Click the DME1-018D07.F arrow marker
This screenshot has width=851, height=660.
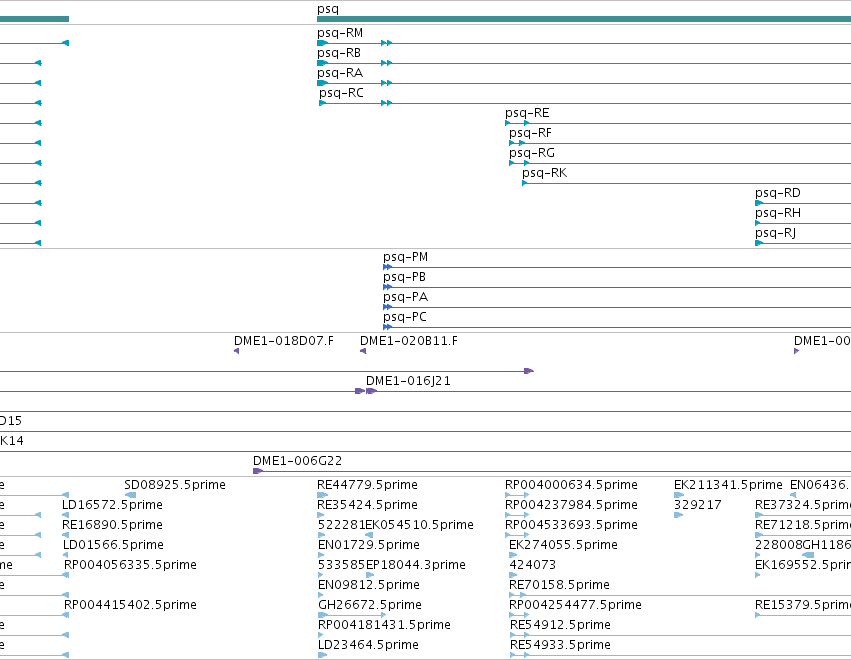(x=237, y=351)
